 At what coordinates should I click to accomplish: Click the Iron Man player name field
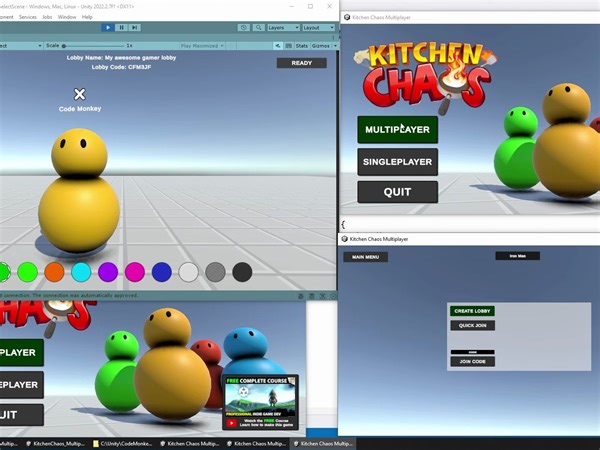(x=517, y=256)
